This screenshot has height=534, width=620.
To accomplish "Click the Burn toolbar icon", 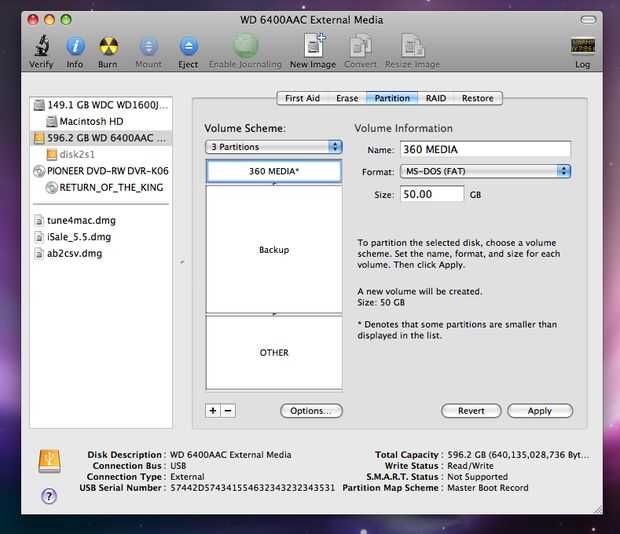I will (108, 46).
